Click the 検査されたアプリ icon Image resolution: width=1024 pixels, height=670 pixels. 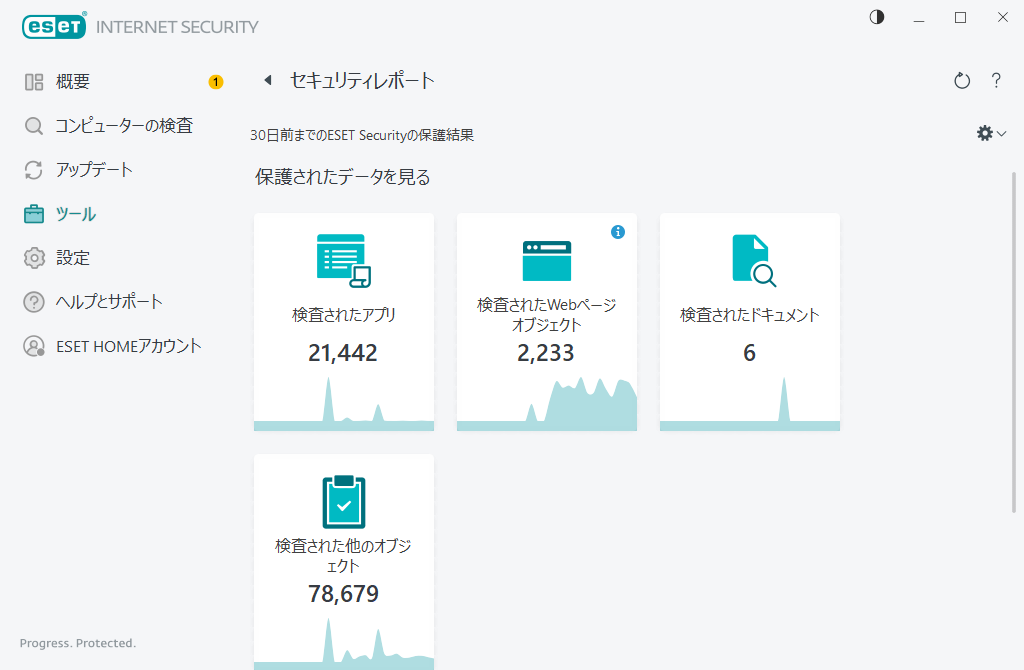(x=344, y=261)
